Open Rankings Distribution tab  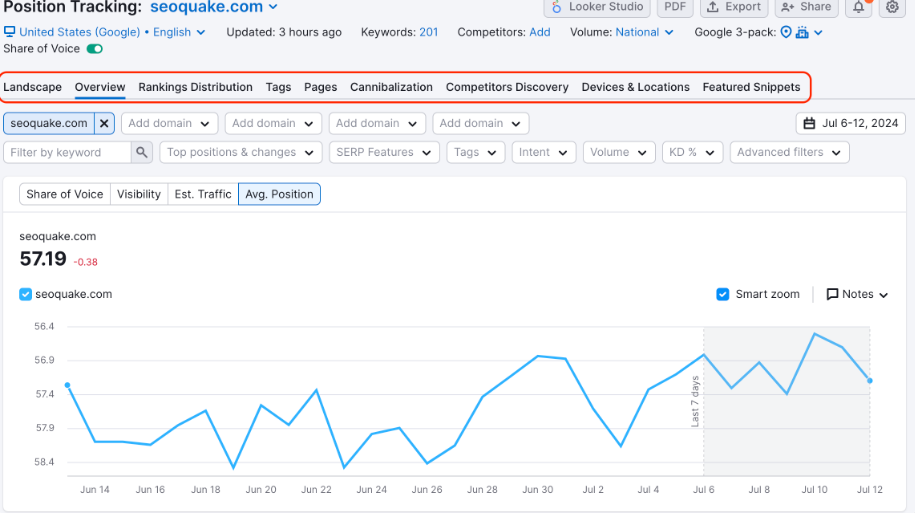coord(195,87)
